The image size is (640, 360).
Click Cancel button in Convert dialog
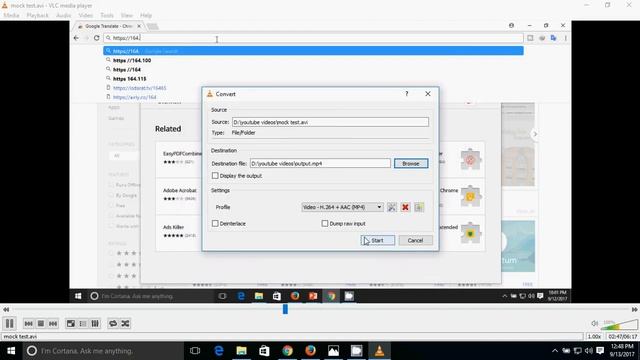coord(415,240)
